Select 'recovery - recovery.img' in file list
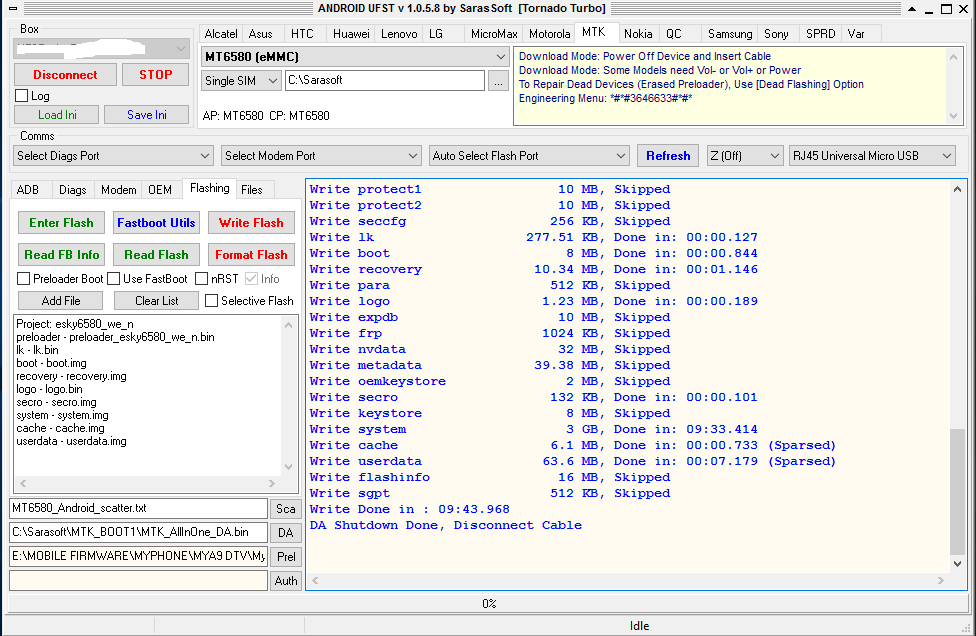 (x=71, y=376)
